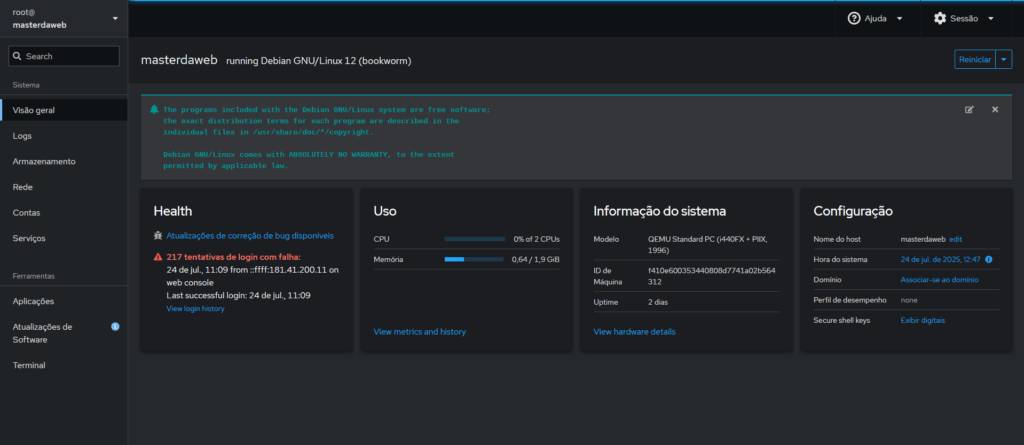Open Logs from the sidebar

(x=64, y=136)
